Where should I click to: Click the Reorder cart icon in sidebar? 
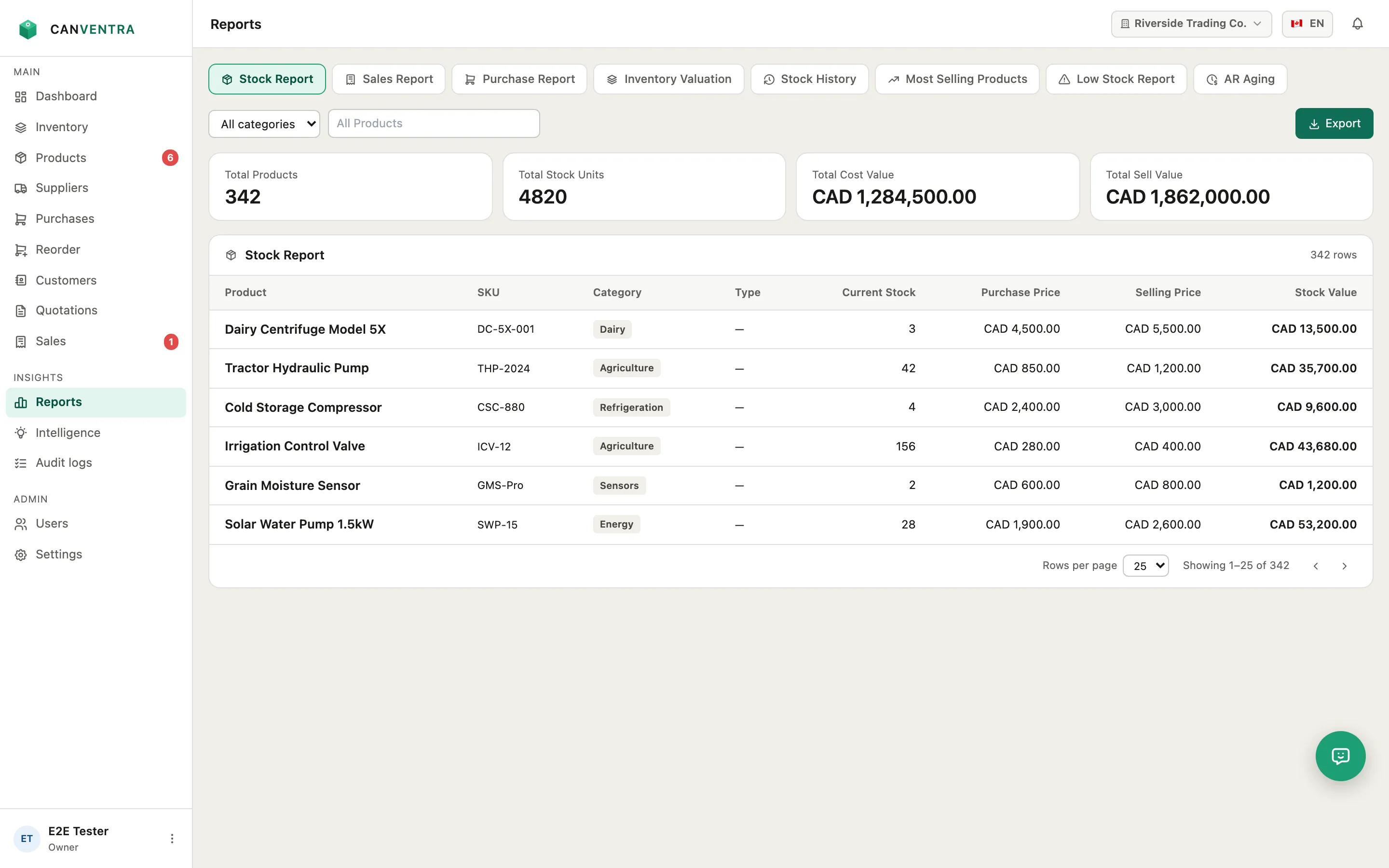point(21,250)
